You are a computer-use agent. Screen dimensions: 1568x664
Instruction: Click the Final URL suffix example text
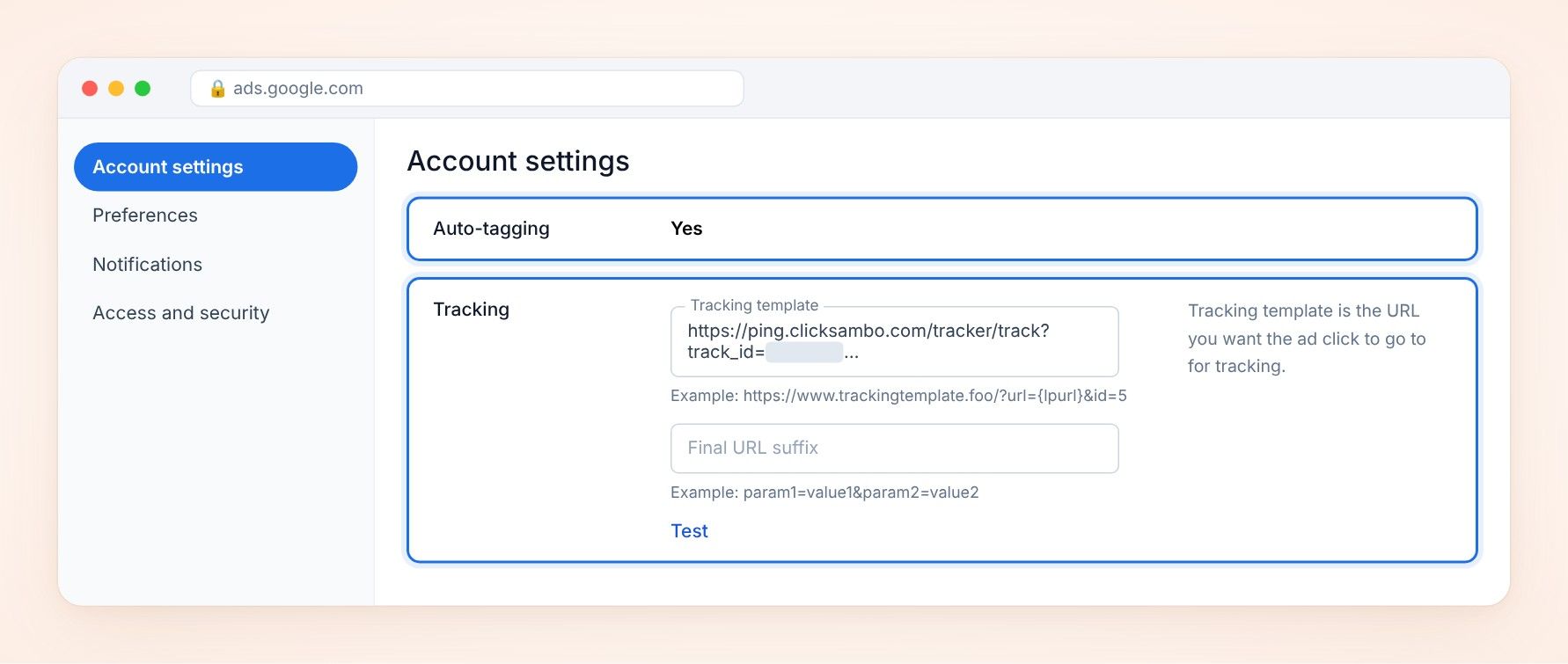pyautogui.click(x=824, y=493)
